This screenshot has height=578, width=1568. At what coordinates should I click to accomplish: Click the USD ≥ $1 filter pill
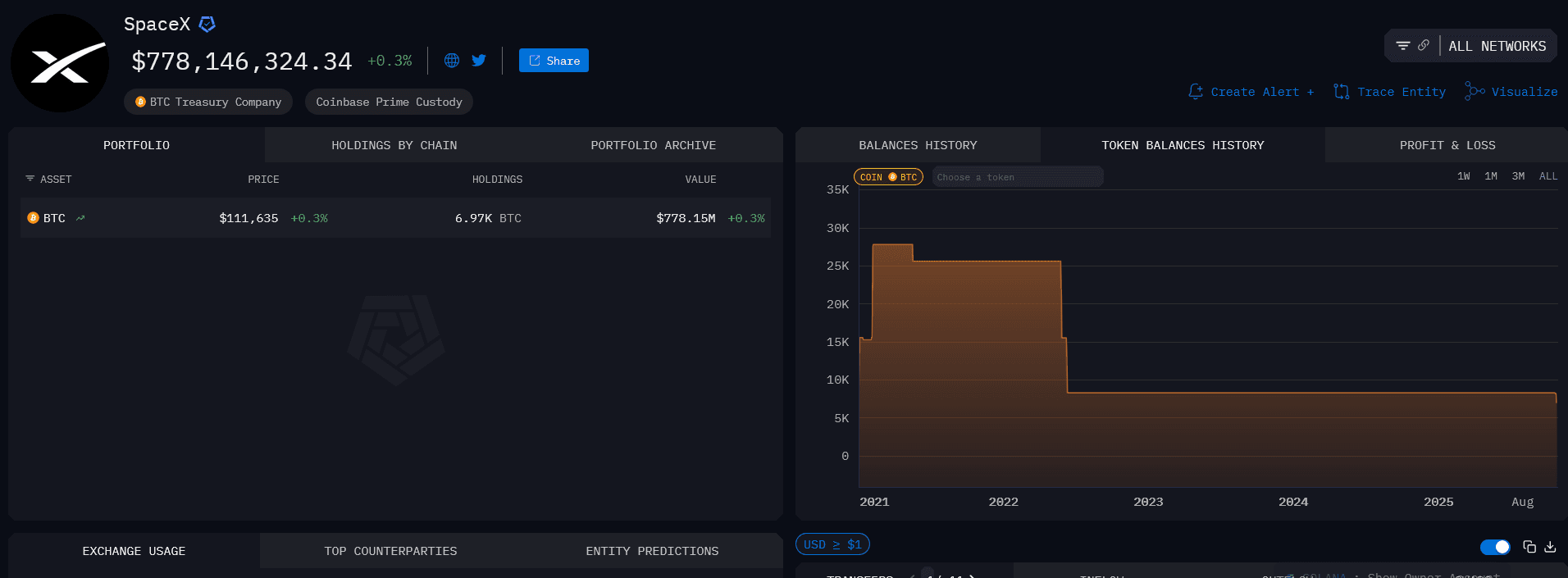832,544
